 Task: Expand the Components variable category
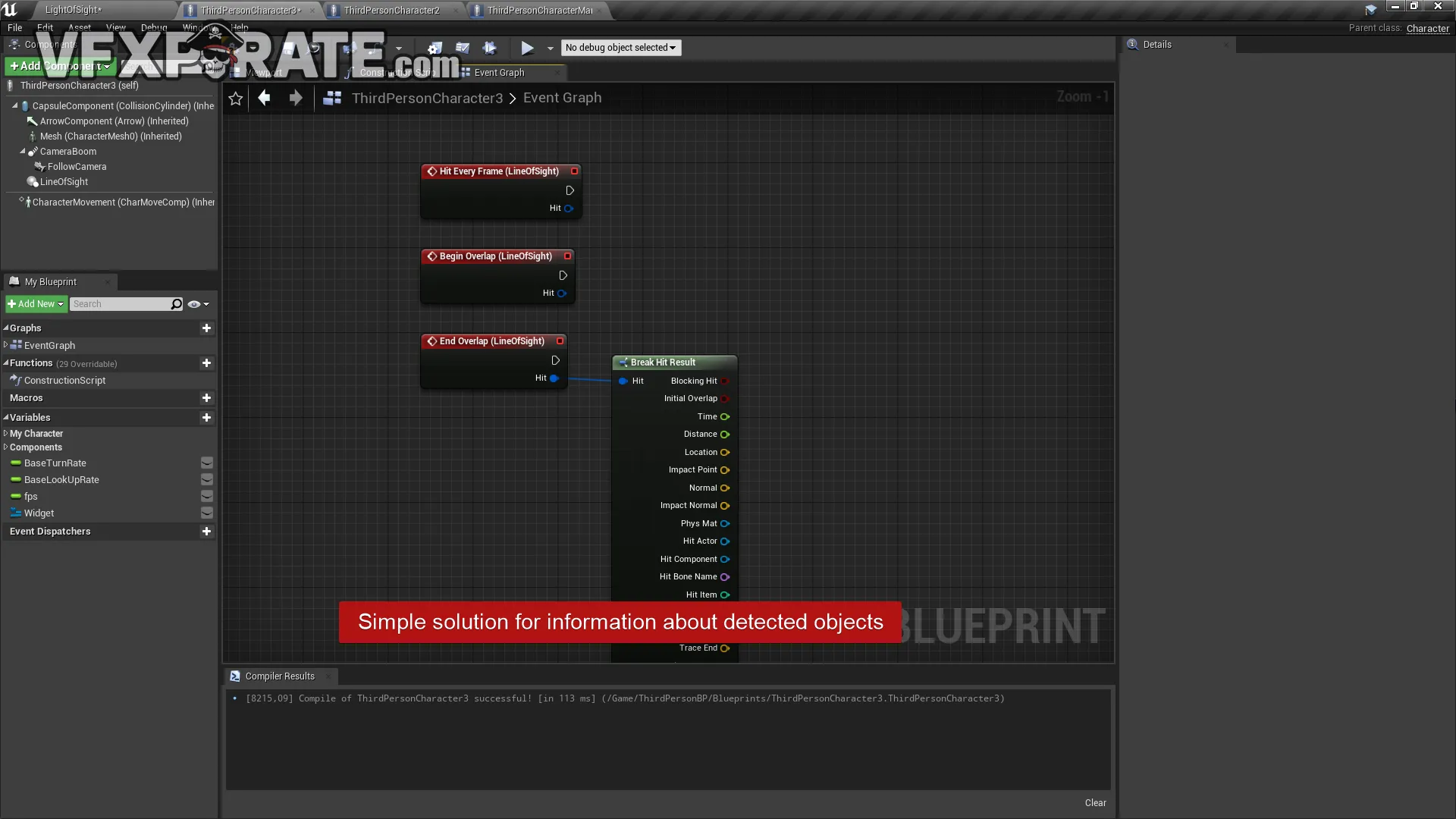[5, 447]
